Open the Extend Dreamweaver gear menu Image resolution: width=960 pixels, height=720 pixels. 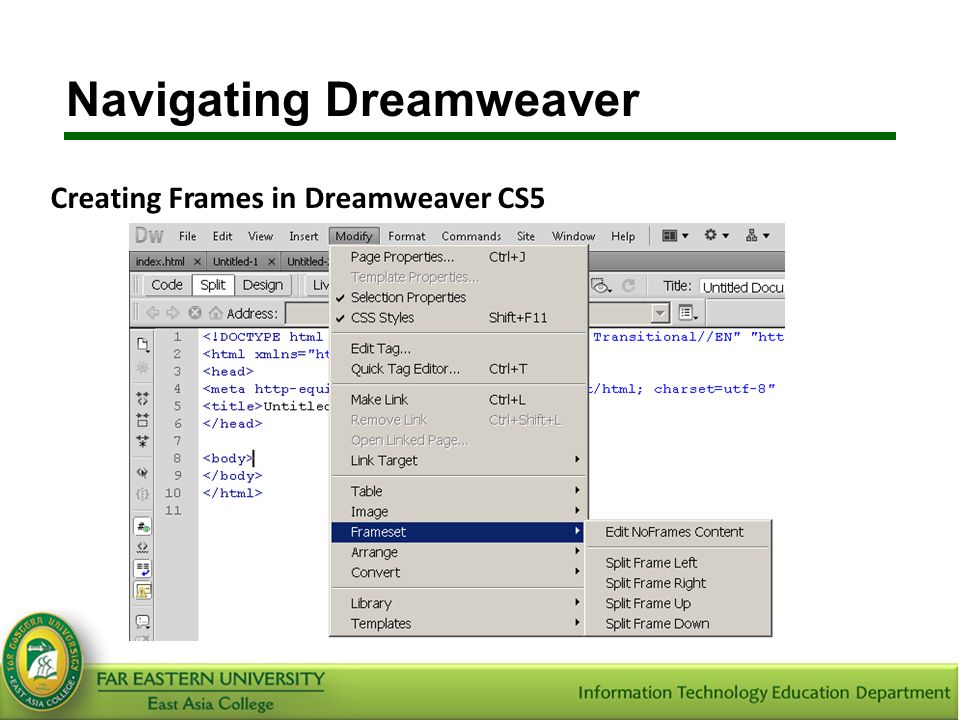point(716,234)
